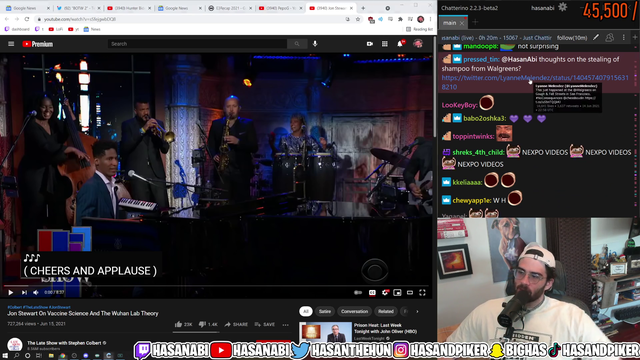The width and height of the screenshot is (640, 360).
Task: Seek on the video progress bar
Action: [x=216, y=285]
